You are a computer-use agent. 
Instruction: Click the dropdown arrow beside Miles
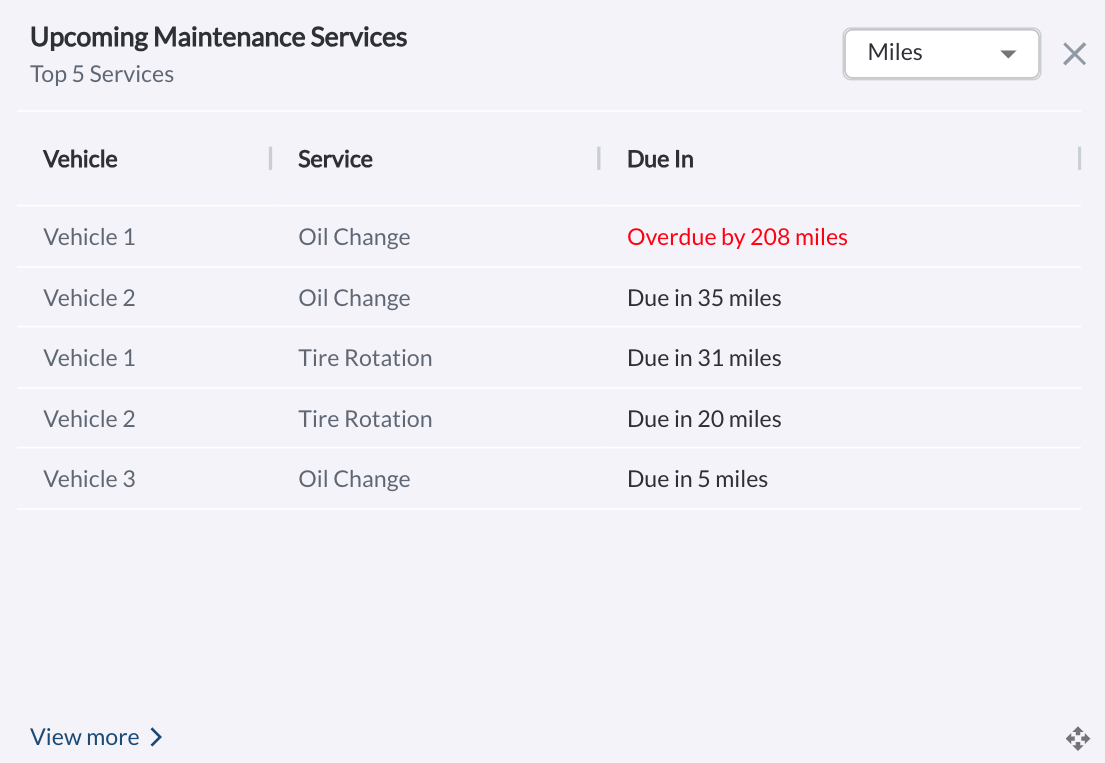(1008, 54)
